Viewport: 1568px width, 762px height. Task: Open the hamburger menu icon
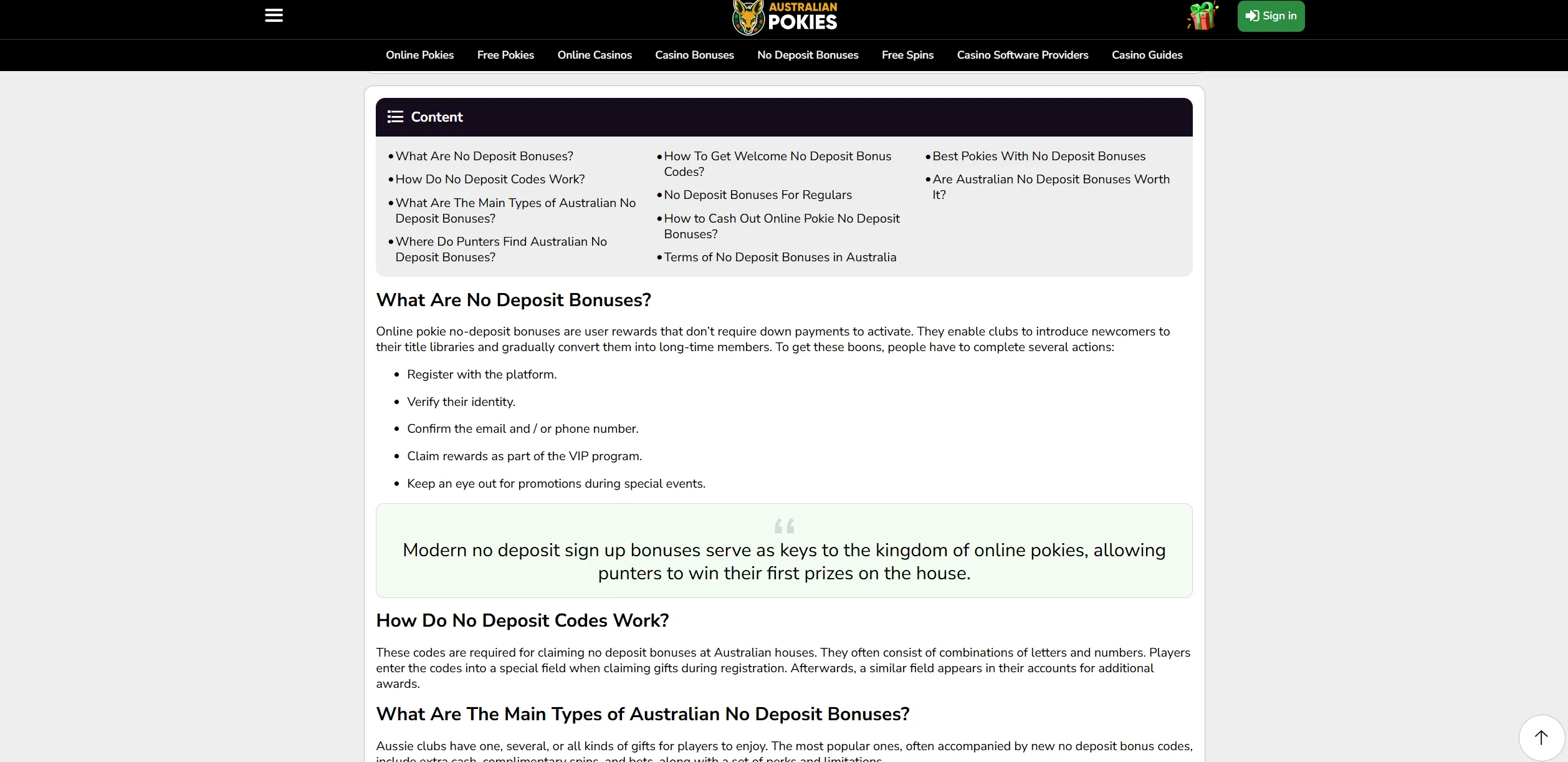coord(274,16)
